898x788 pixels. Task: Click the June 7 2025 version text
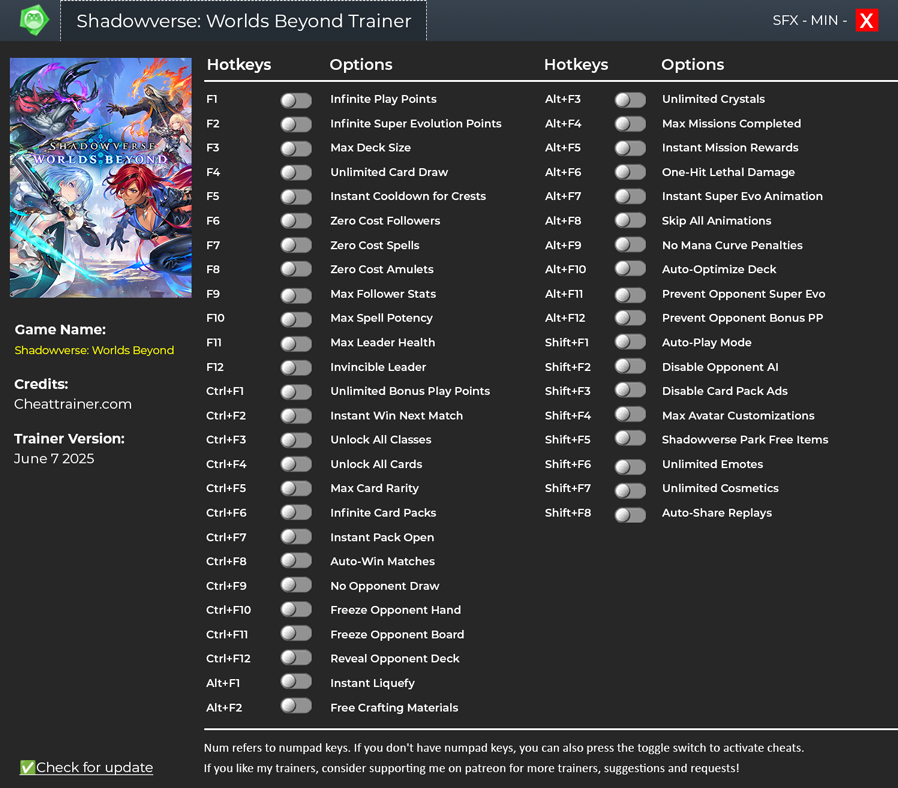[54, 459]
